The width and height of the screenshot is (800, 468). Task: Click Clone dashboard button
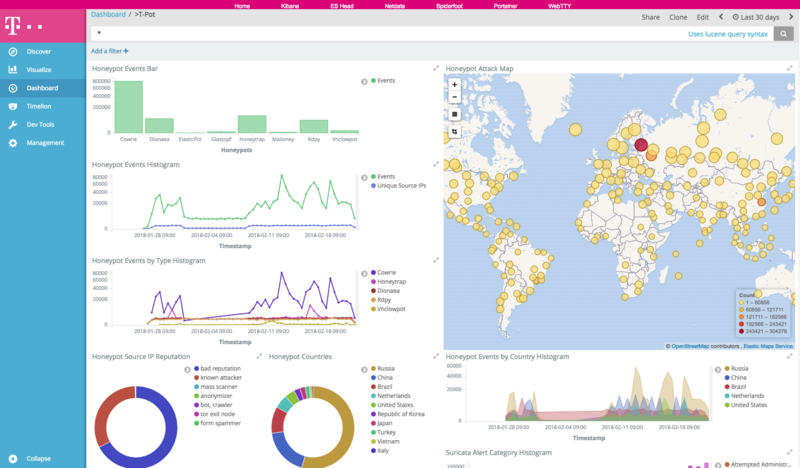pos(678,17)
